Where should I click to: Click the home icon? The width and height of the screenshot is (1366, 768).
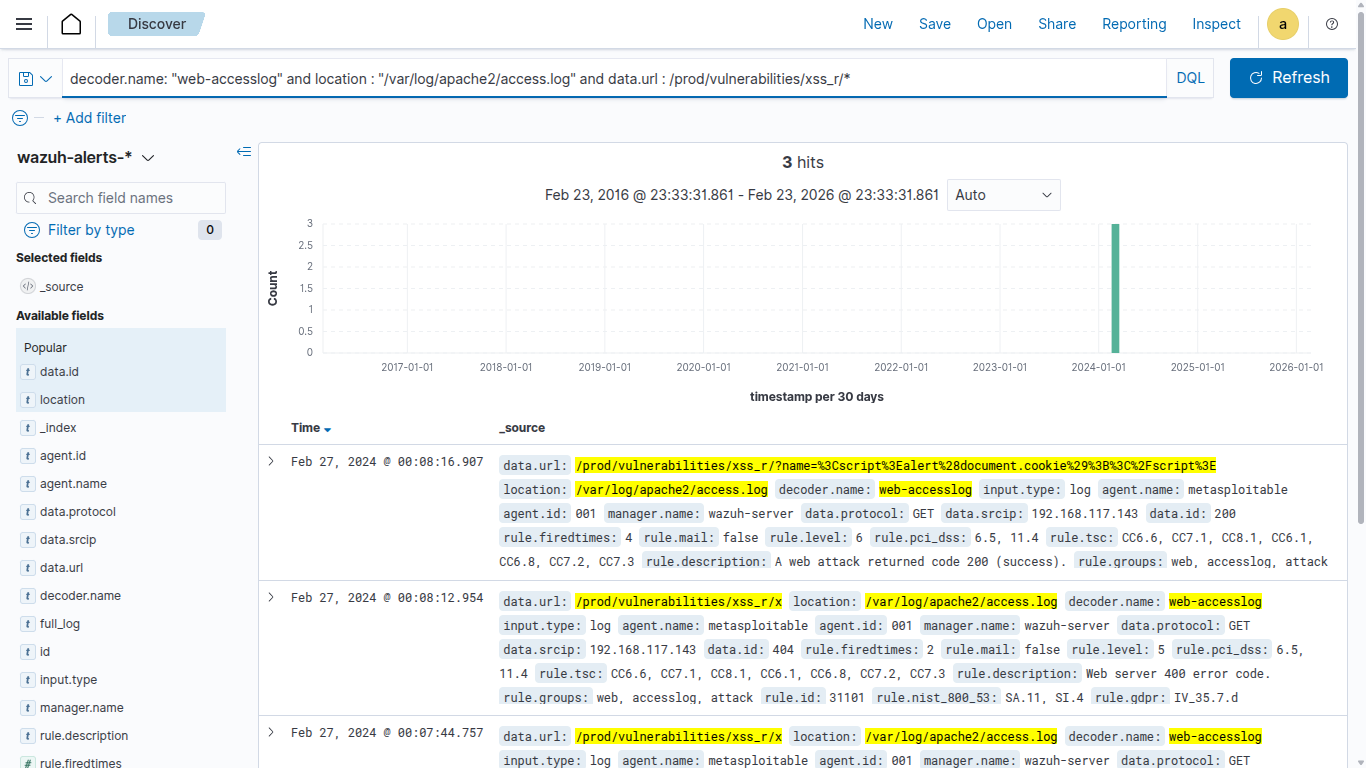coord(71,24)
